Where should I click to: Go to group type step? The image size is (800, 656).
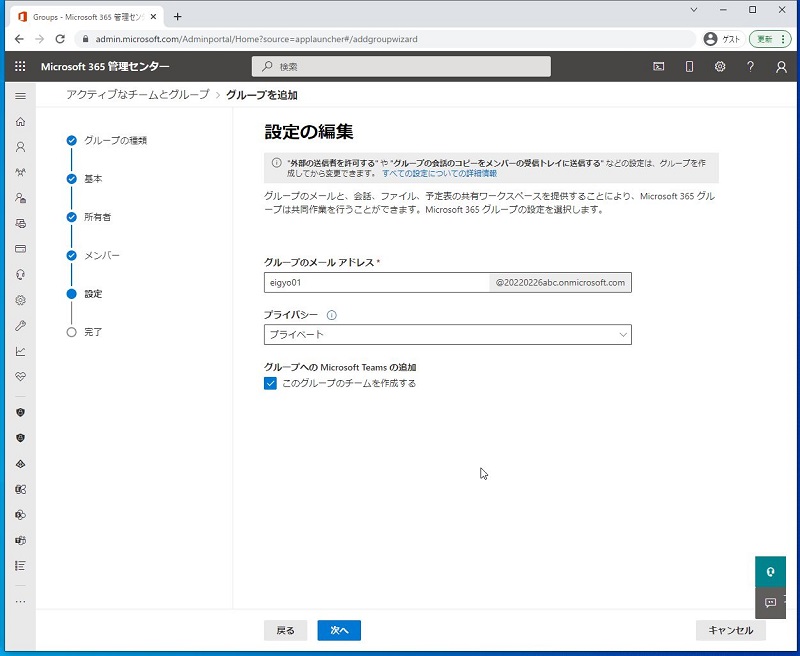tap(115, 140)
